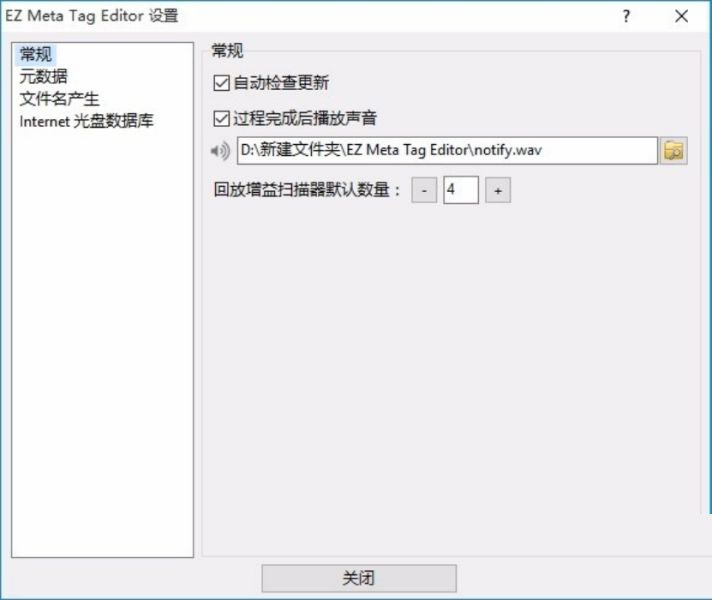Image resolution: width=712 pixels, height=600 pixels.
Task: Focus the scanner count field showing 4
Action: click(460, 190)
